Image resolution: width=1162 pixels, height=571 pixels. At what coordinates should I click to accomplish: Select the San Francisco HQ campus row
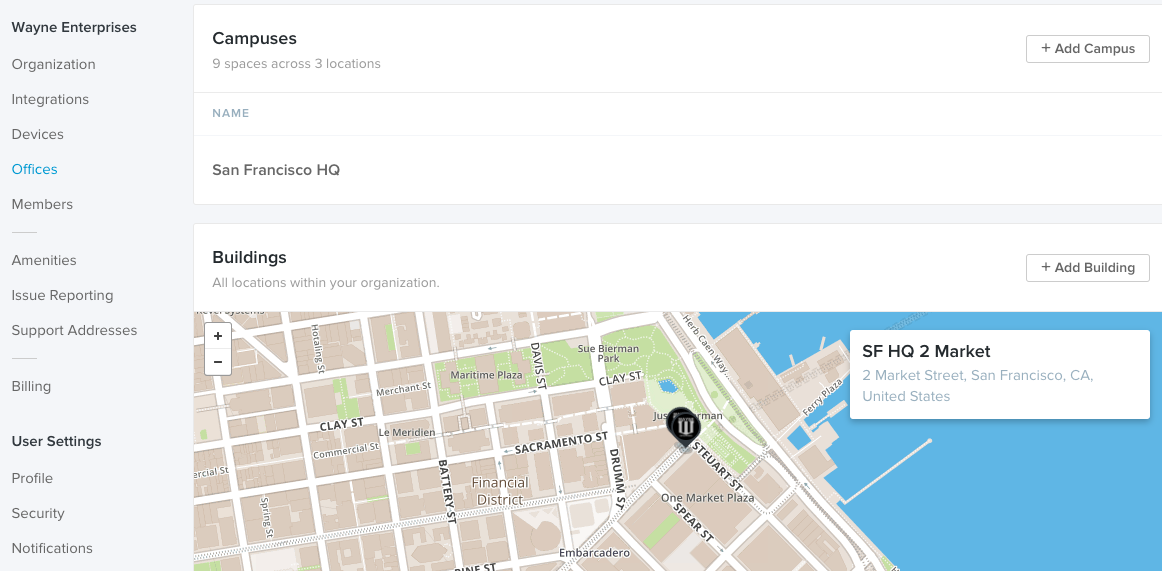[276, 170]
